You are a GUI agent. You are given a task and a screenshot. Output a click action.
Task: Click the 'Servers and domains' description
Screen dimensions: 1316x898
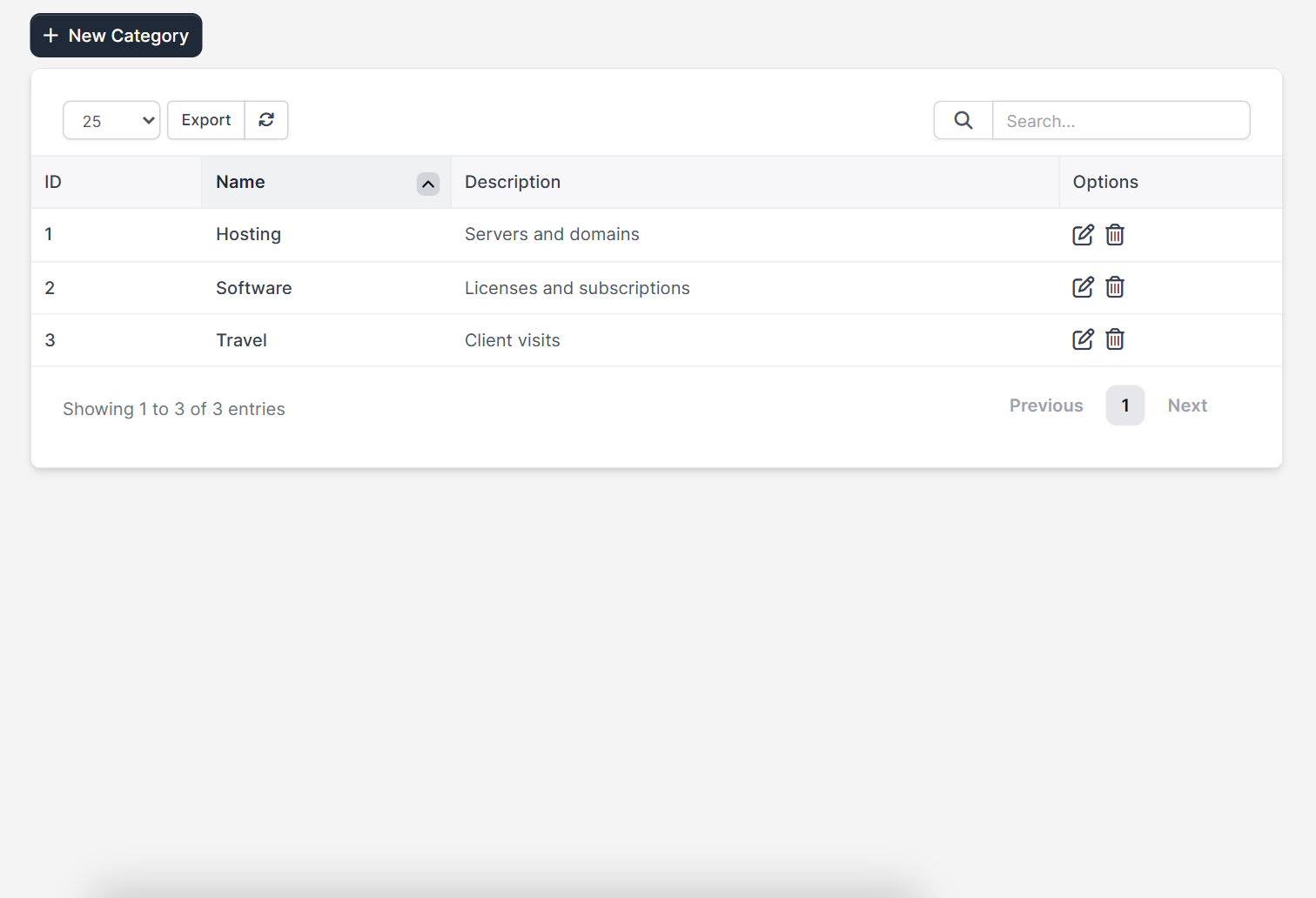pos(552,234)
